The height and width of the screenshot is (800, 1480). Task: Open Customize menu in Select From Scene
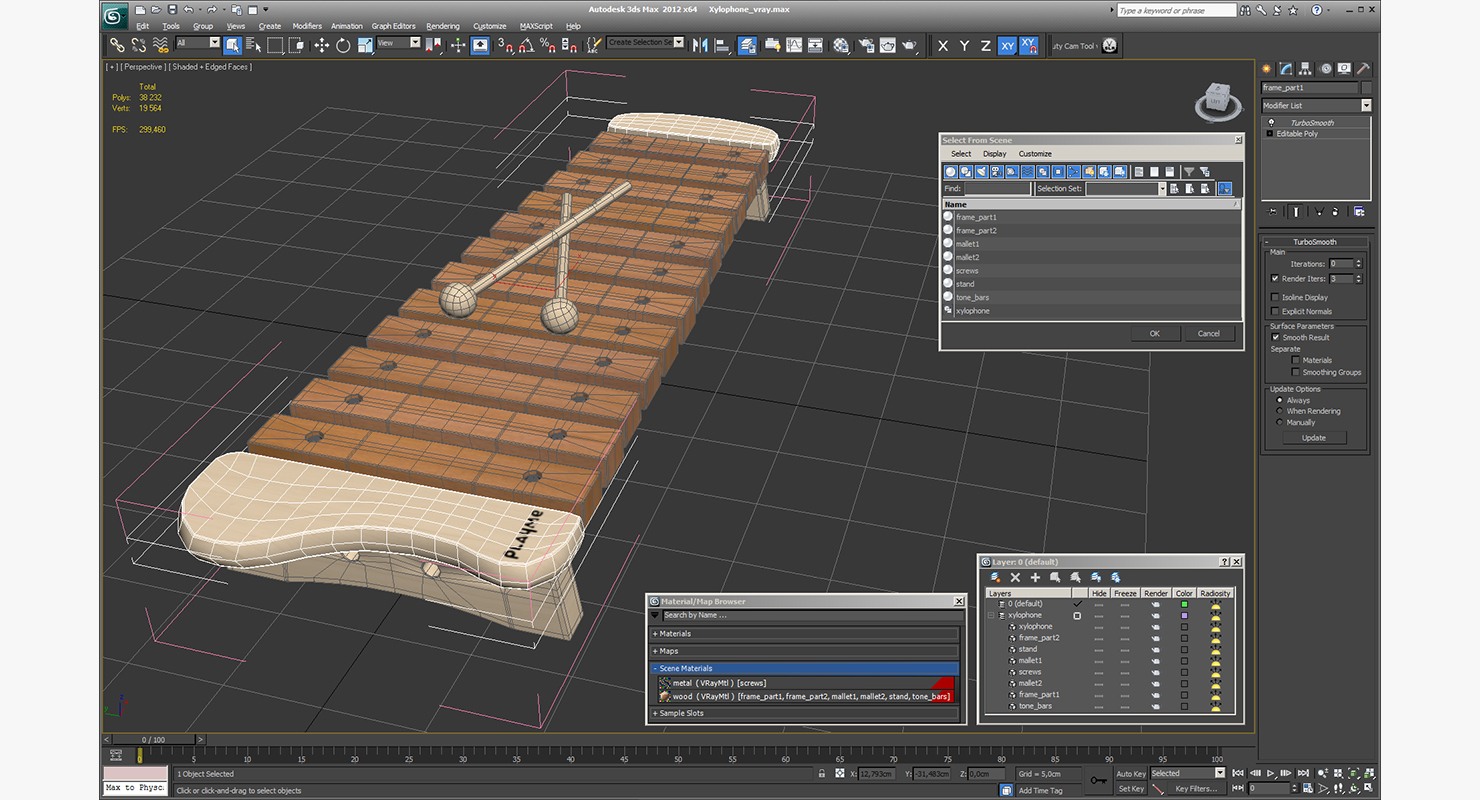[x=1035, y=154]
